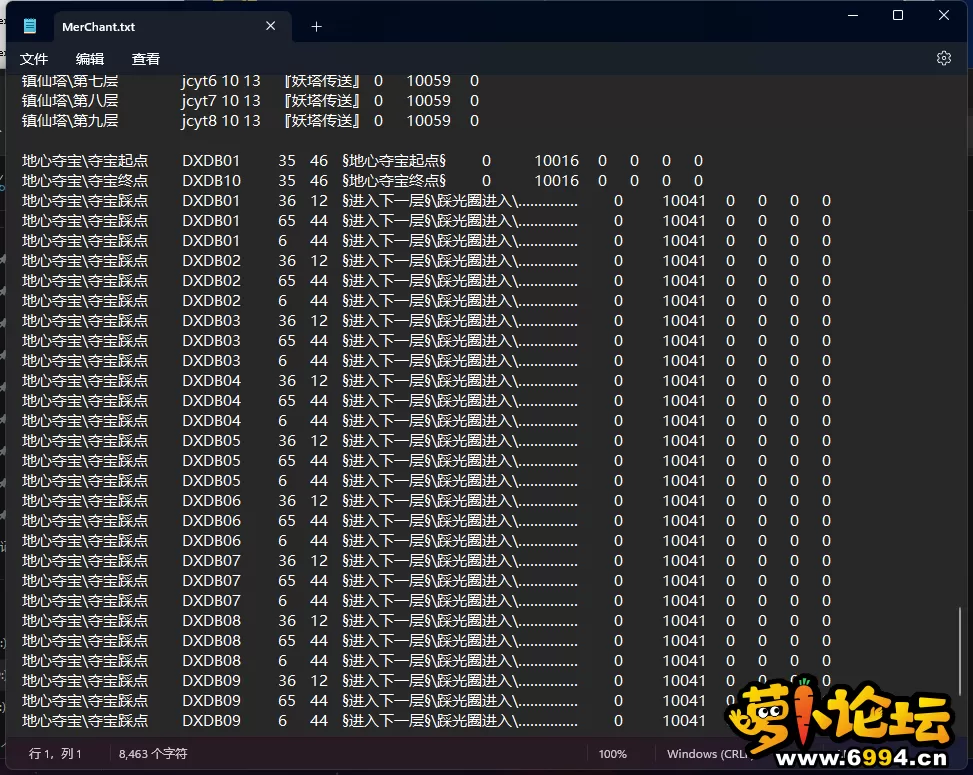Screen dimensions: 973x775
Task: Click the text 地心夺宝\夺宝起点
Action: [x=85, y=161]
